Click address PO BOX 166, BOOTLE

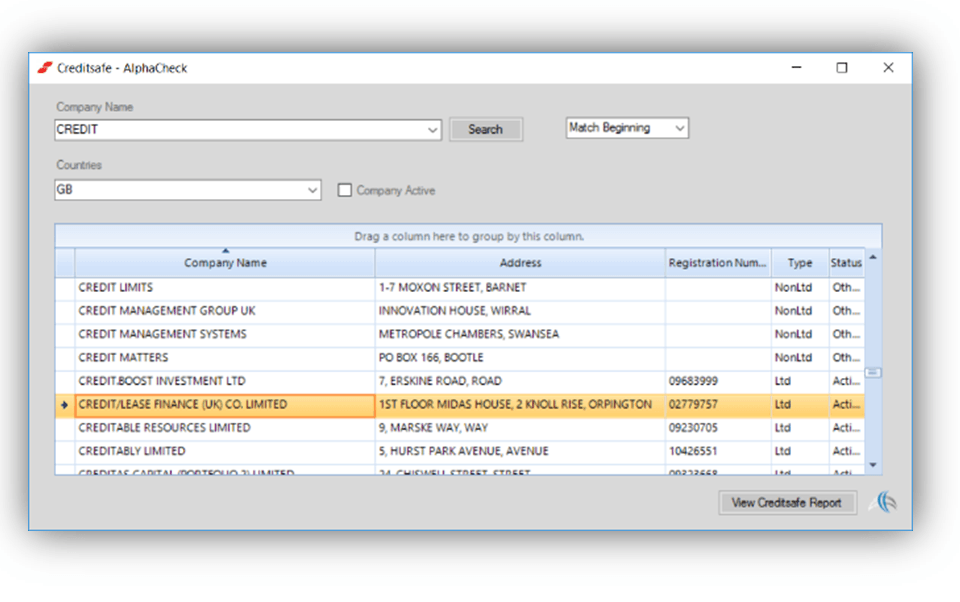[431, 358]
